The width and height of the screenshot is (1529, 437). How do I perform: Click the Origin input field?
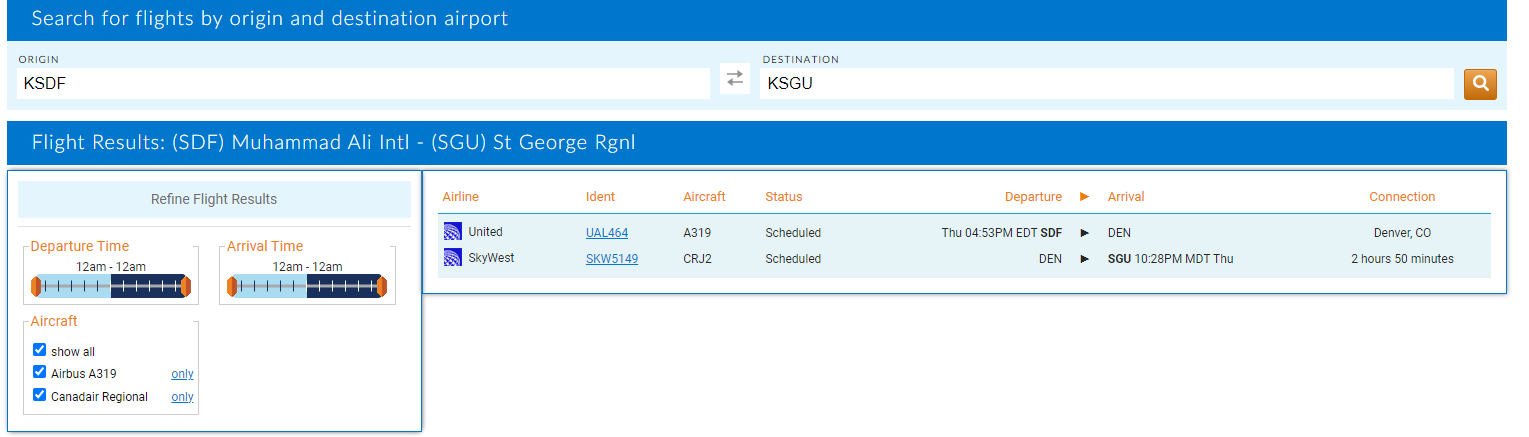pyautogui.click(x=364, y=84)
